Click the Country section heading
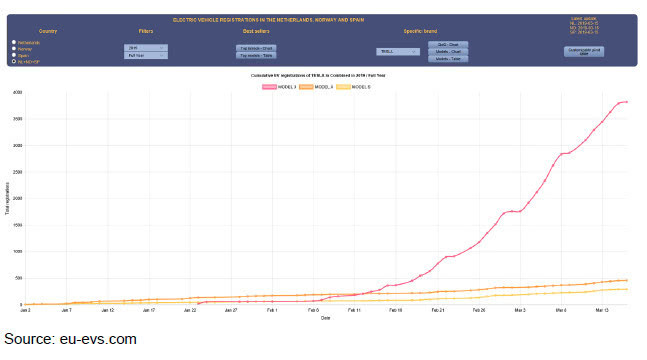 48,31
